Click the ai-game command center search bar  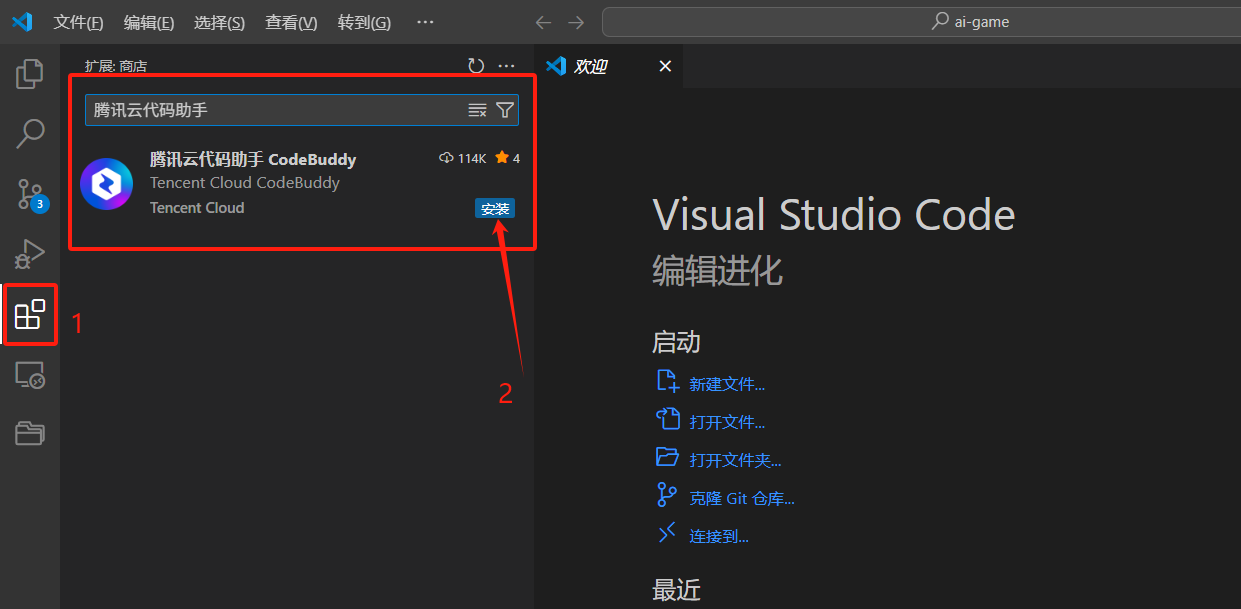tap(920, 22)
